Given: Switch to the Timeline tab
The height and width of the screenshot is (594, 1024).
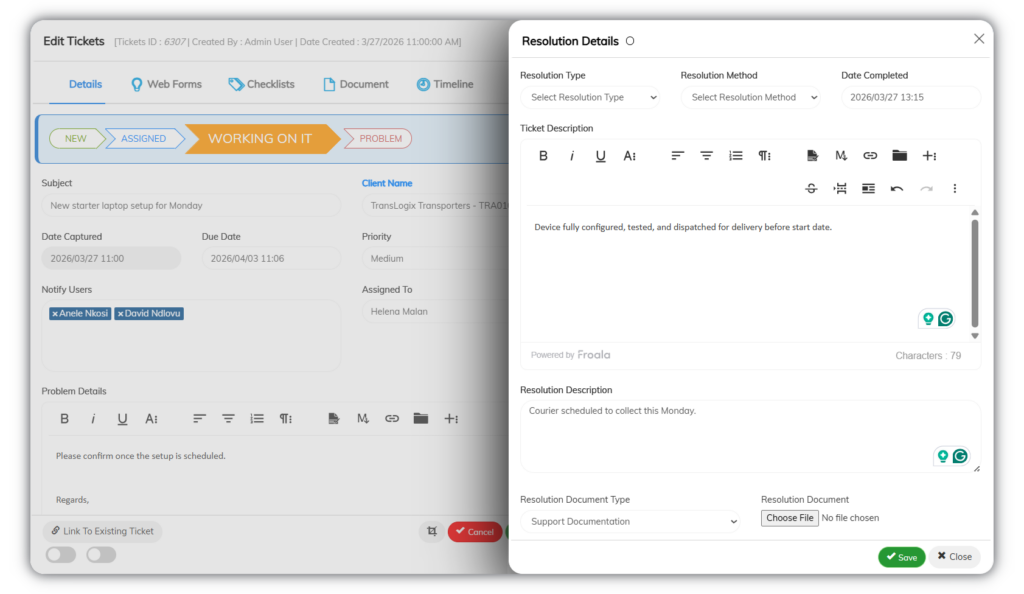Looking at the screenshot, I should [445, 84].
